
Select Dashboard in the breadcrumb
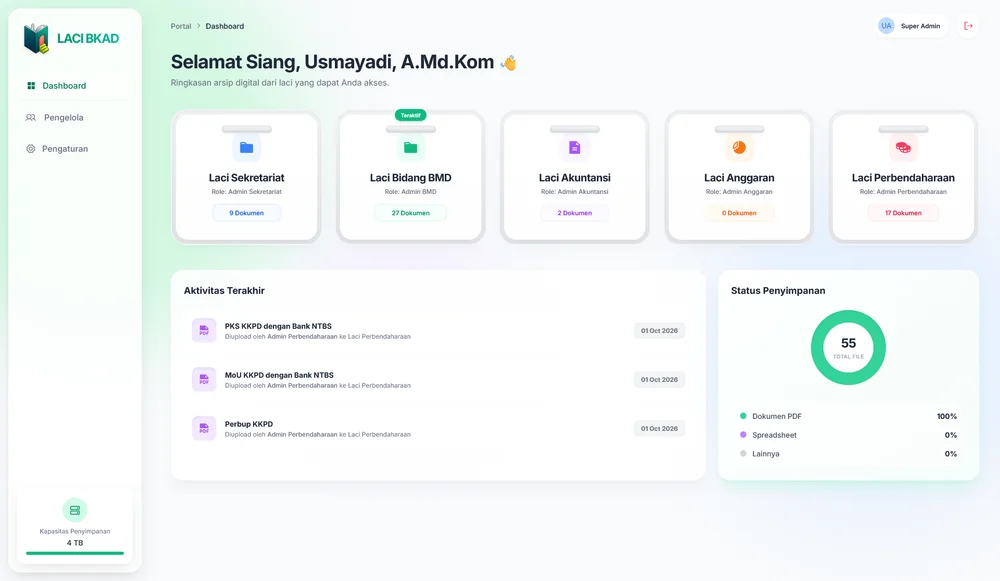tap(224, 26)
